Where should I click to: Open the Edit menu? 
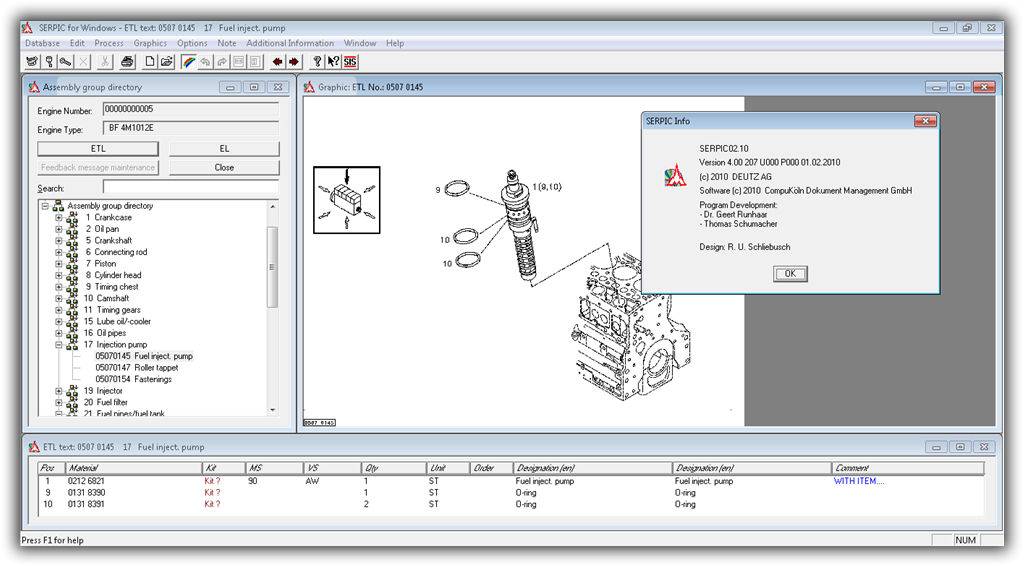[77, 43]
